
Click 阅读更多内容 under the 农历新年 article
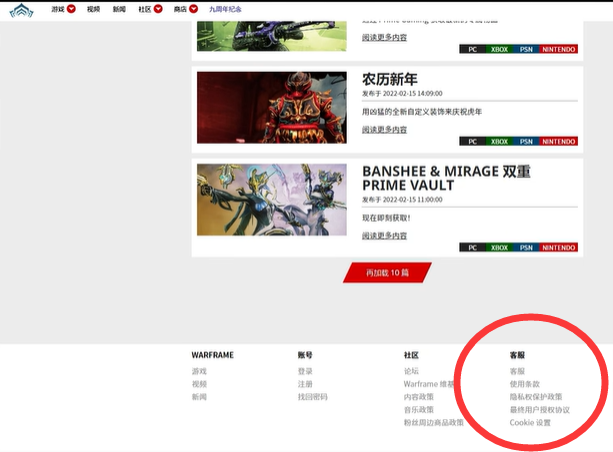pyautogui.click(x=384, y=129)
